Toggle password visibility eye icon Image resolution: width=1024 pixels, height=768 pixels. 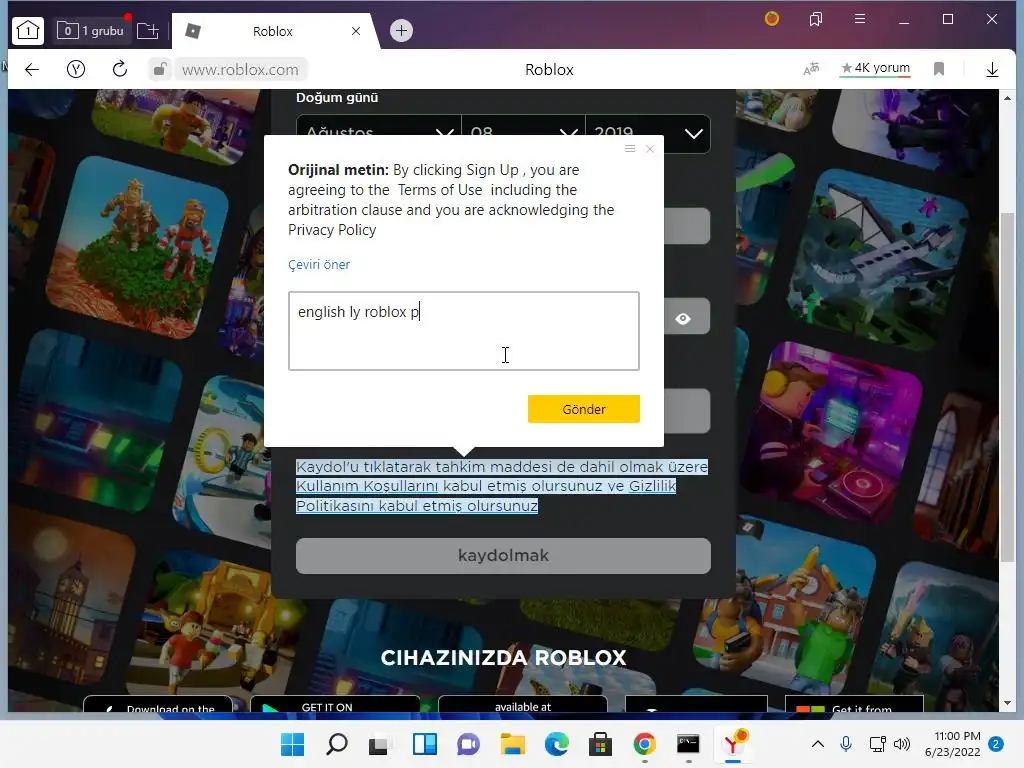(683, 319)
